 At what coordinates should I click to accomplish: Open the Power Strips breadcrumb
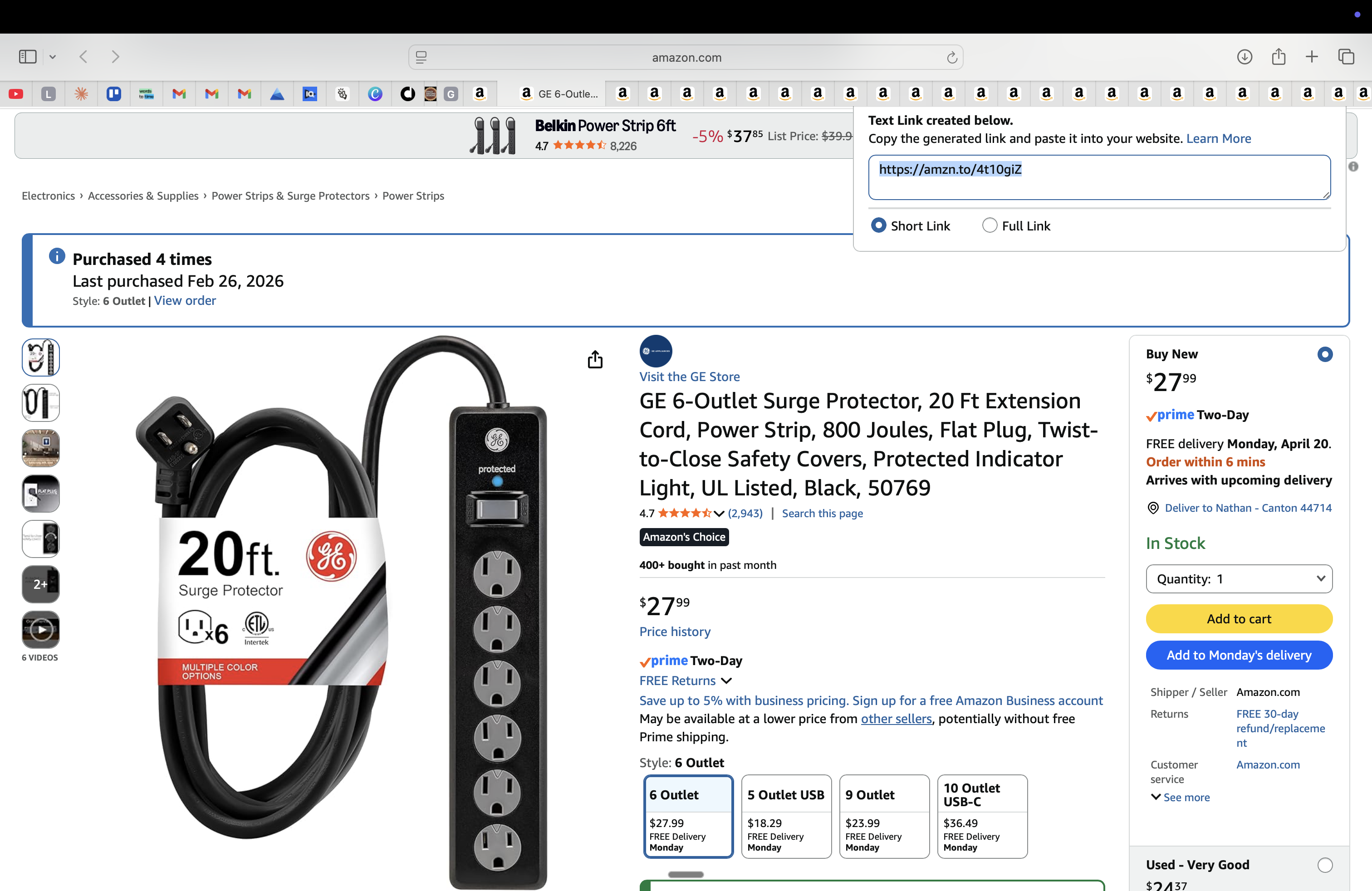coord(413,196)
